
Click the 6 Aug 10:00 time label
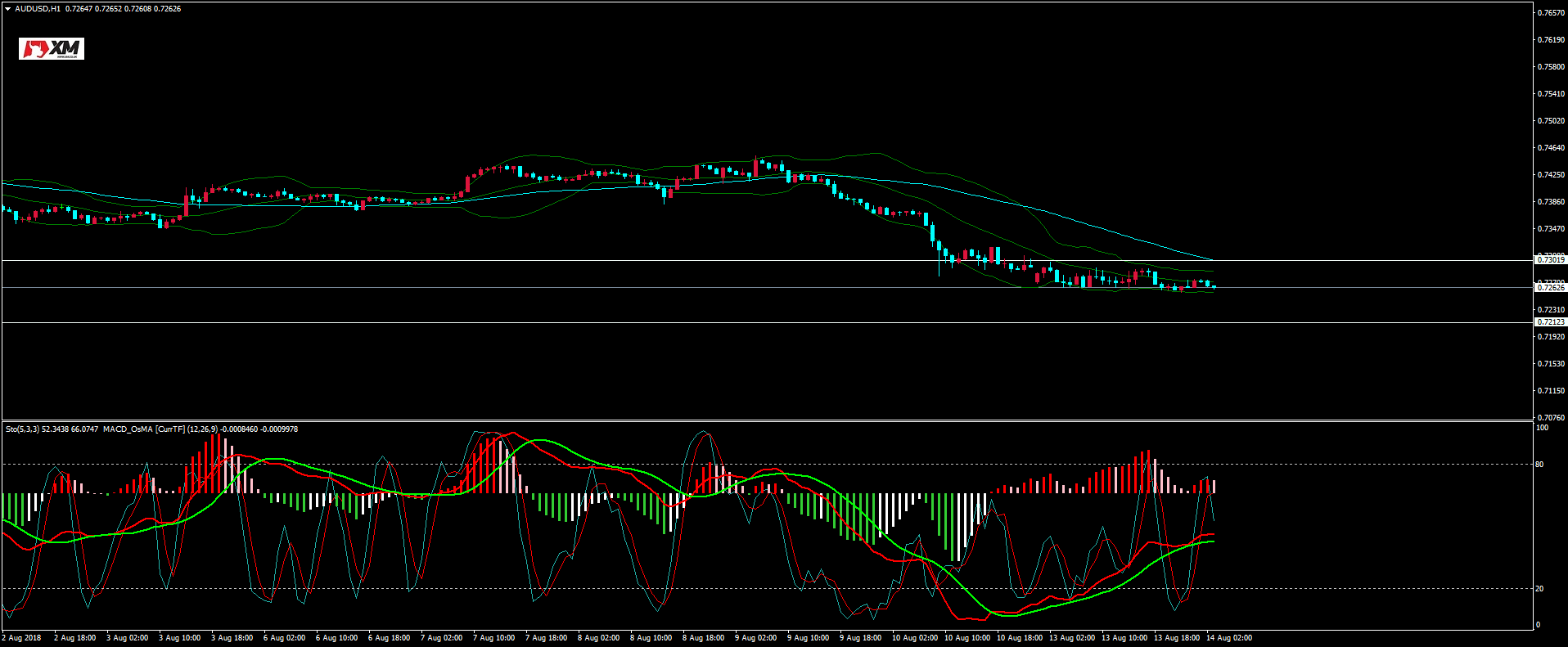(x=336, y=638)
